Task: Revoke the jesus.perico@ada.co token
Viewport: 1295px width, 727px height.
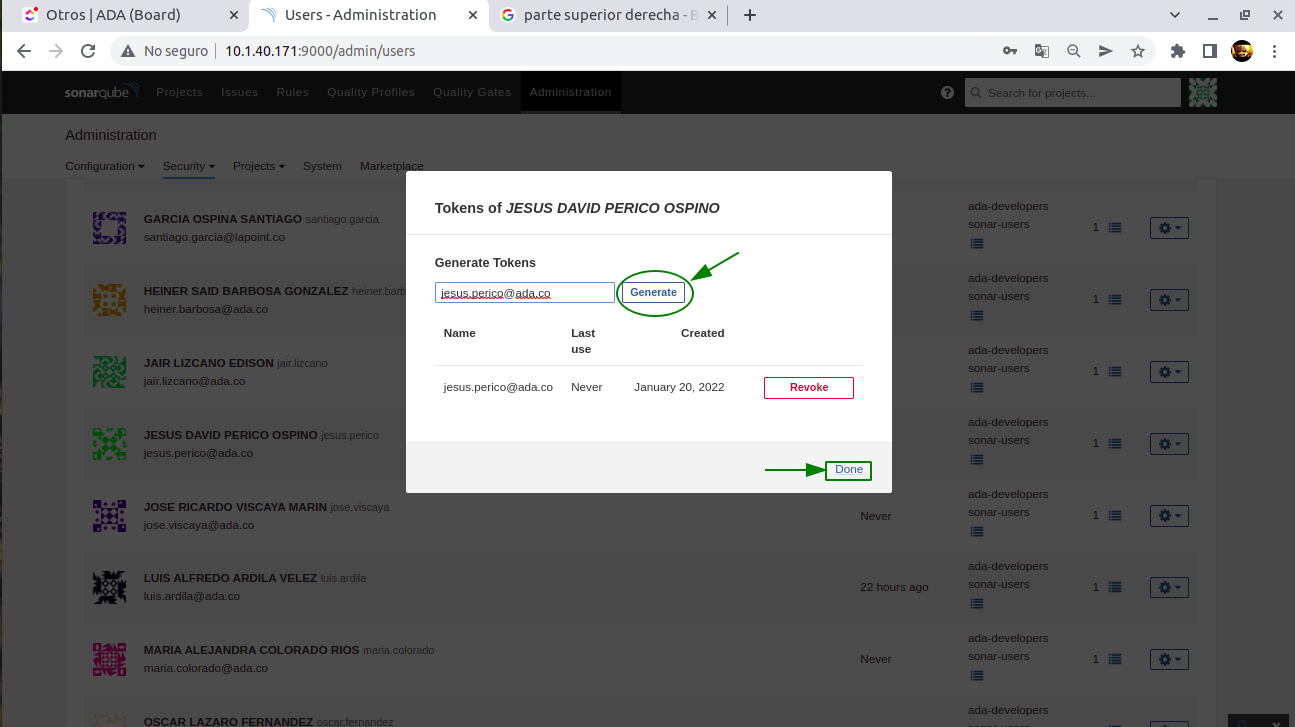Action: [808, 388]
